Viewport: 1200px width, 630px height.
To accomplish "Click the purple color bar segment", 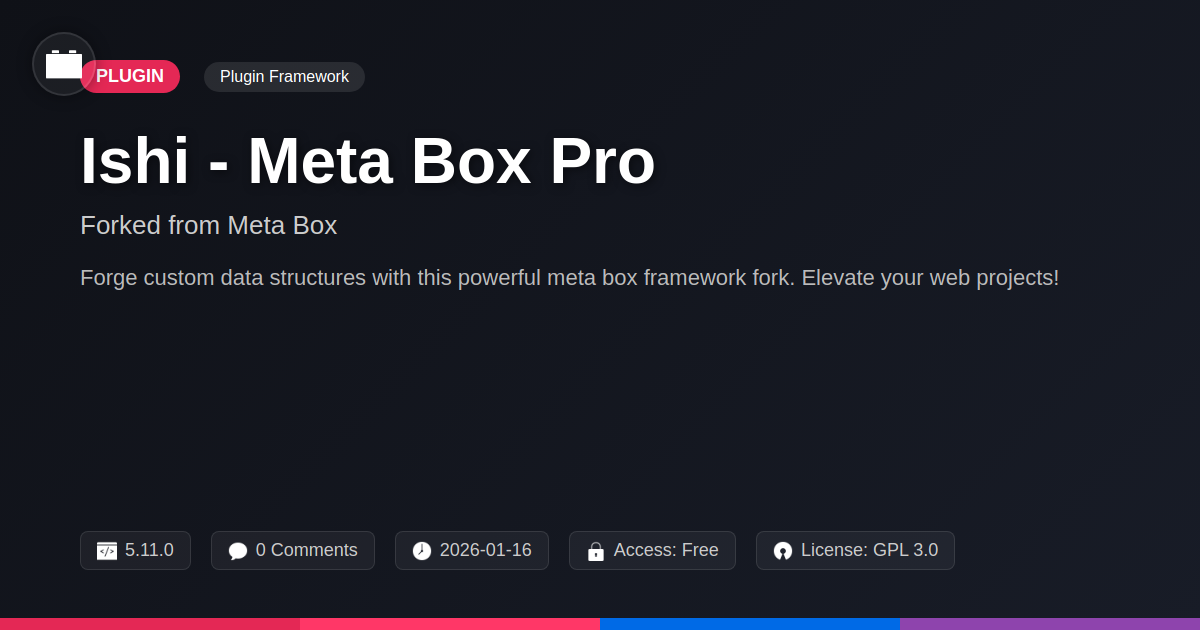I will [1050, 623].
